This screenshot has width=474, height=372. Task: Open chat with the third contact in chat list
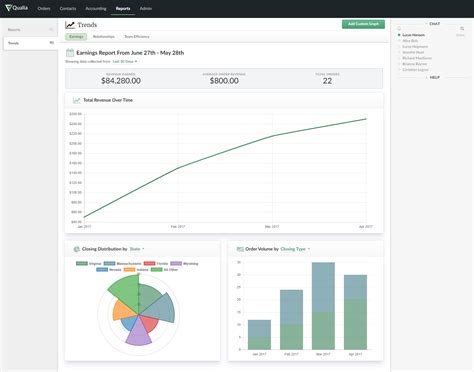415,47
